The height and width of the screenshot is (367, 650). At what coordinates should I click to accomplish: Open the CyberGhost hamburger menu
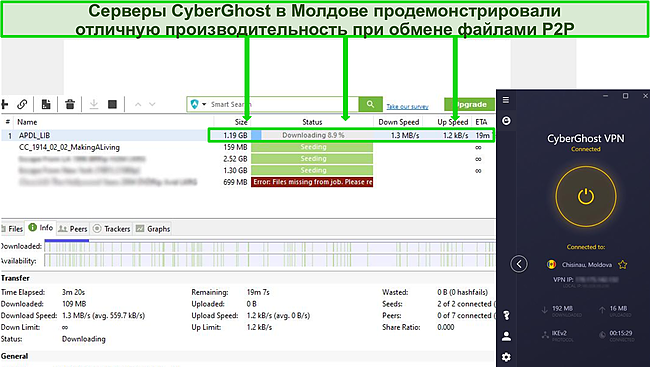click(x=506, y=100)
